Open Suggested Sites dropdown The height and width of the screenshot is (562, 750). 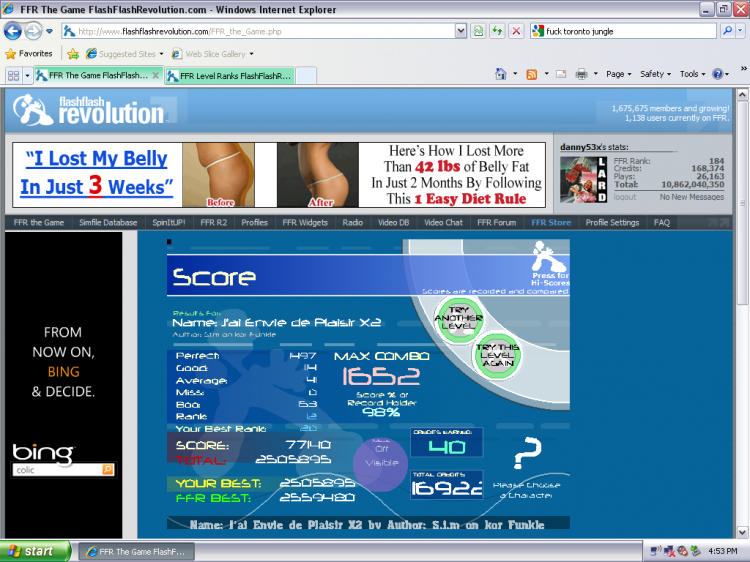click(125, 54)
